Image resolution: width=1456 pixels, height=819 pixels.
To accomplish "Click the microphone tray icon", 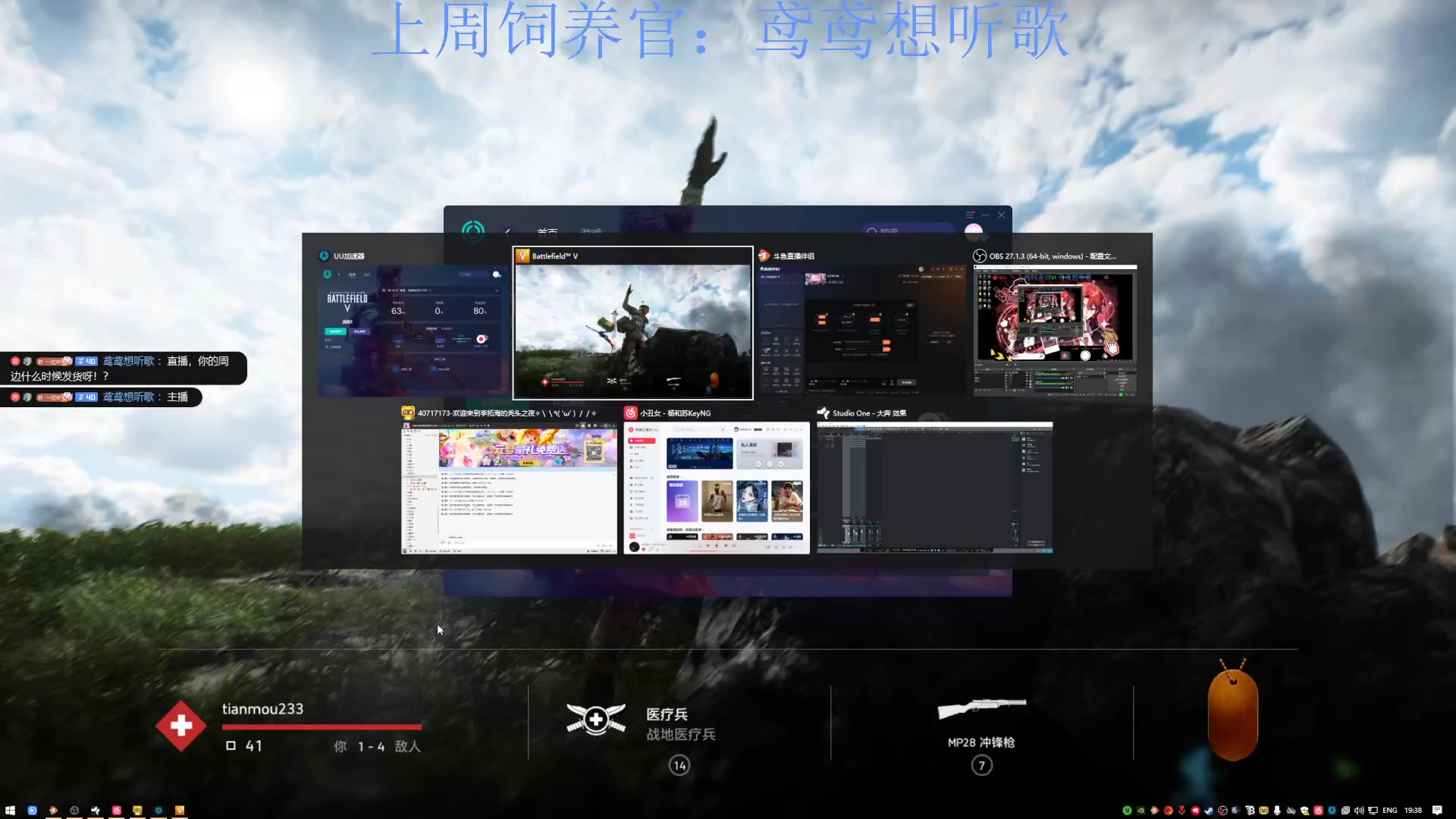I will click(x=1277, y=810).
